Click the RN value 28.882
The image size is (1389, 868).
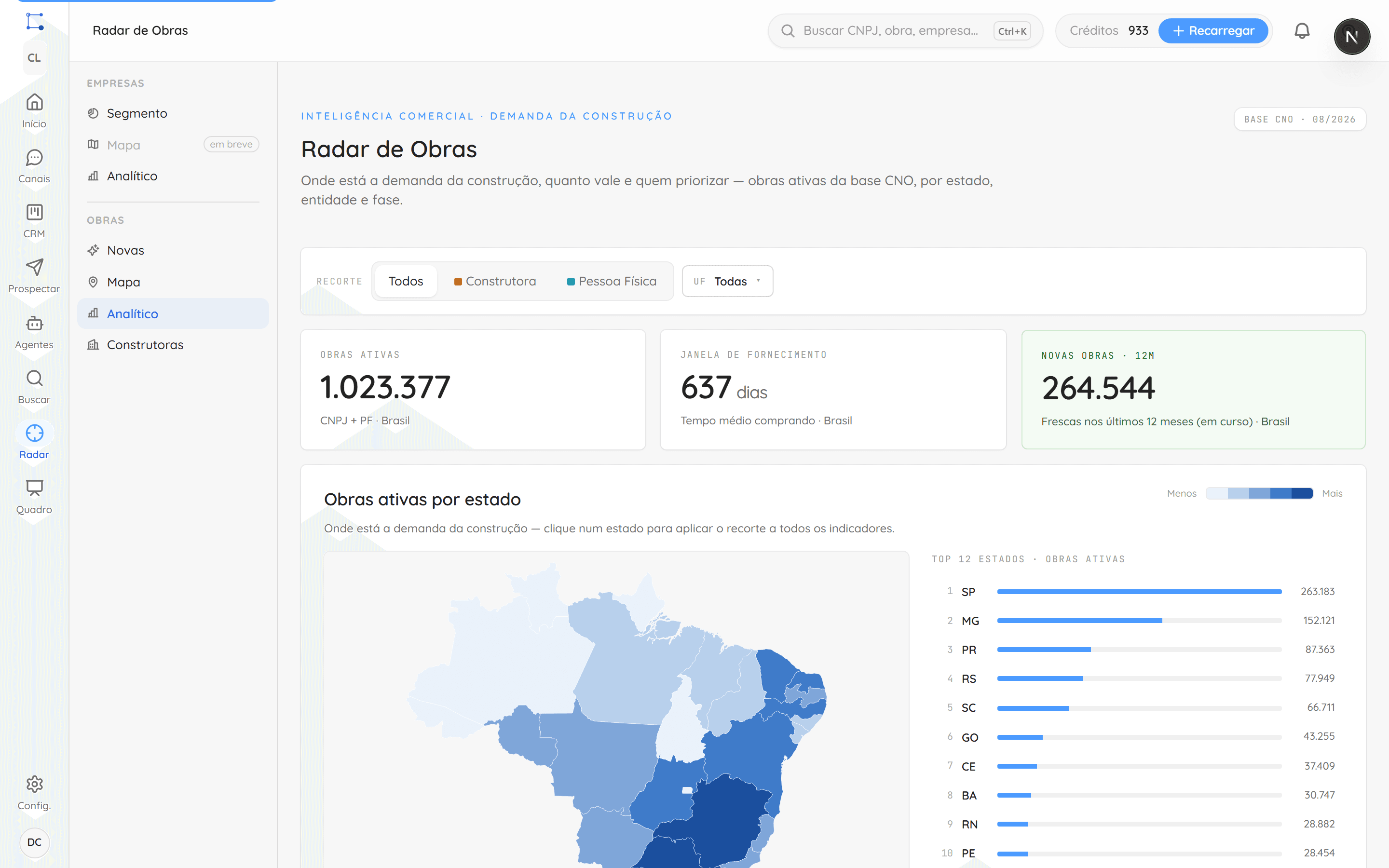pos(1319,824)
